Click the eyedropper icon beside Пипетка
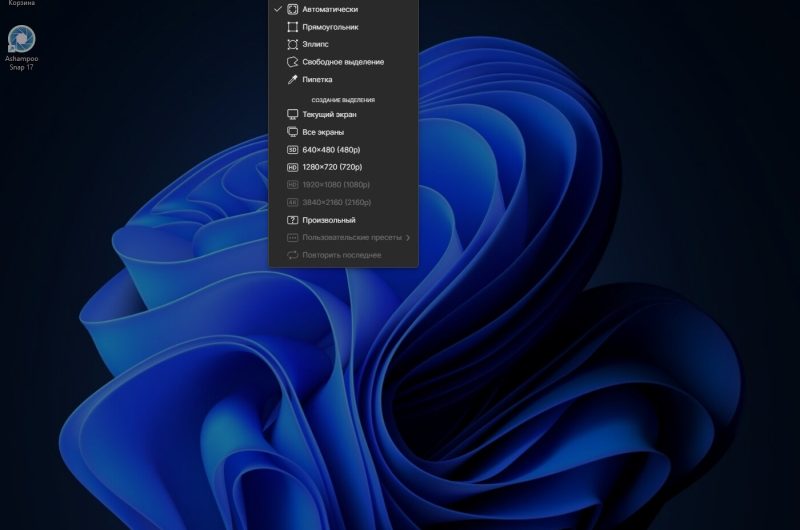The width and height of the screenshot is (800, 530). [x=292, y=80]
